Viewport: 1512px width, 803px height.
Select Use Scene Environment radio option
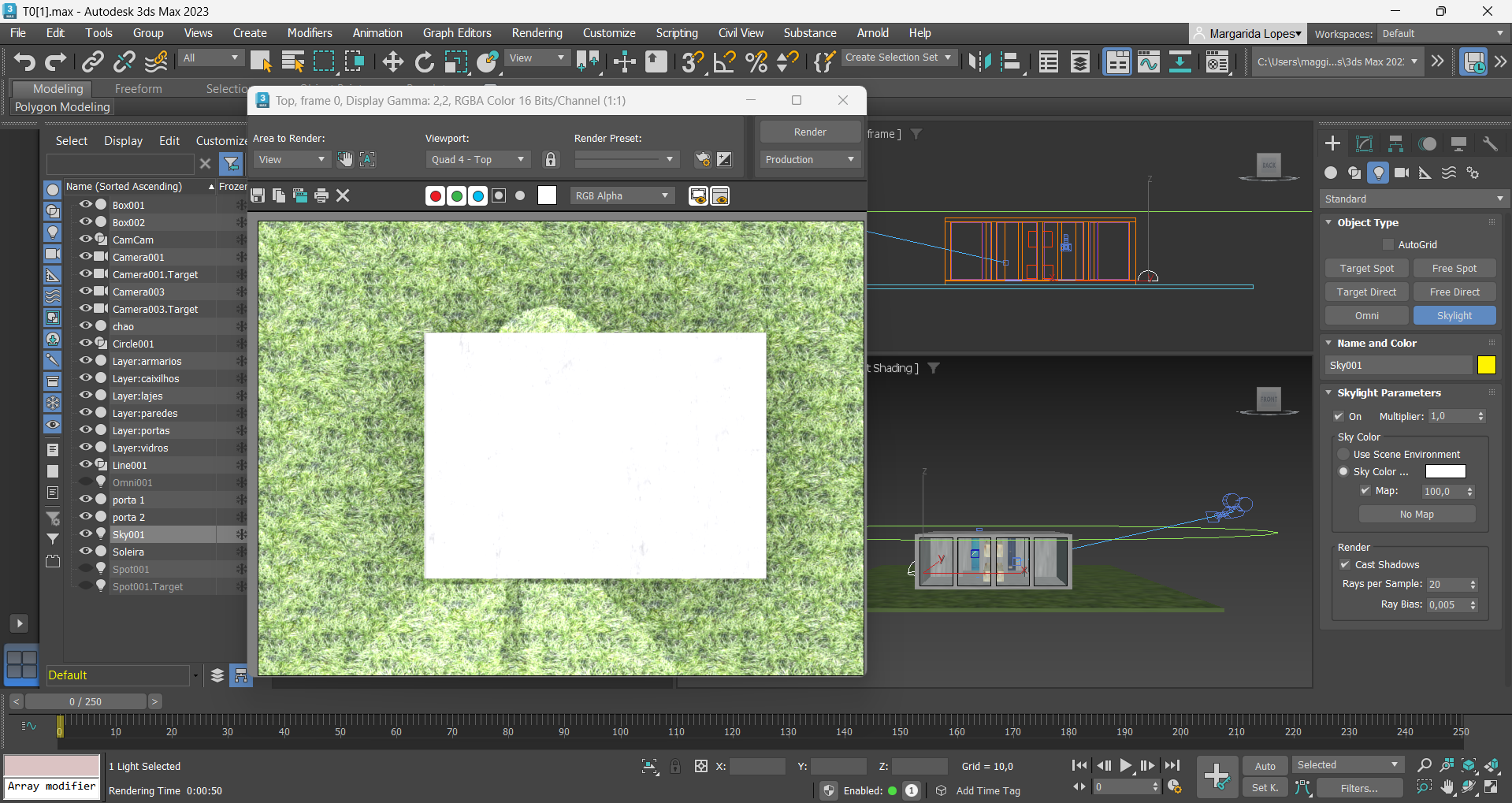(1344, 454)
